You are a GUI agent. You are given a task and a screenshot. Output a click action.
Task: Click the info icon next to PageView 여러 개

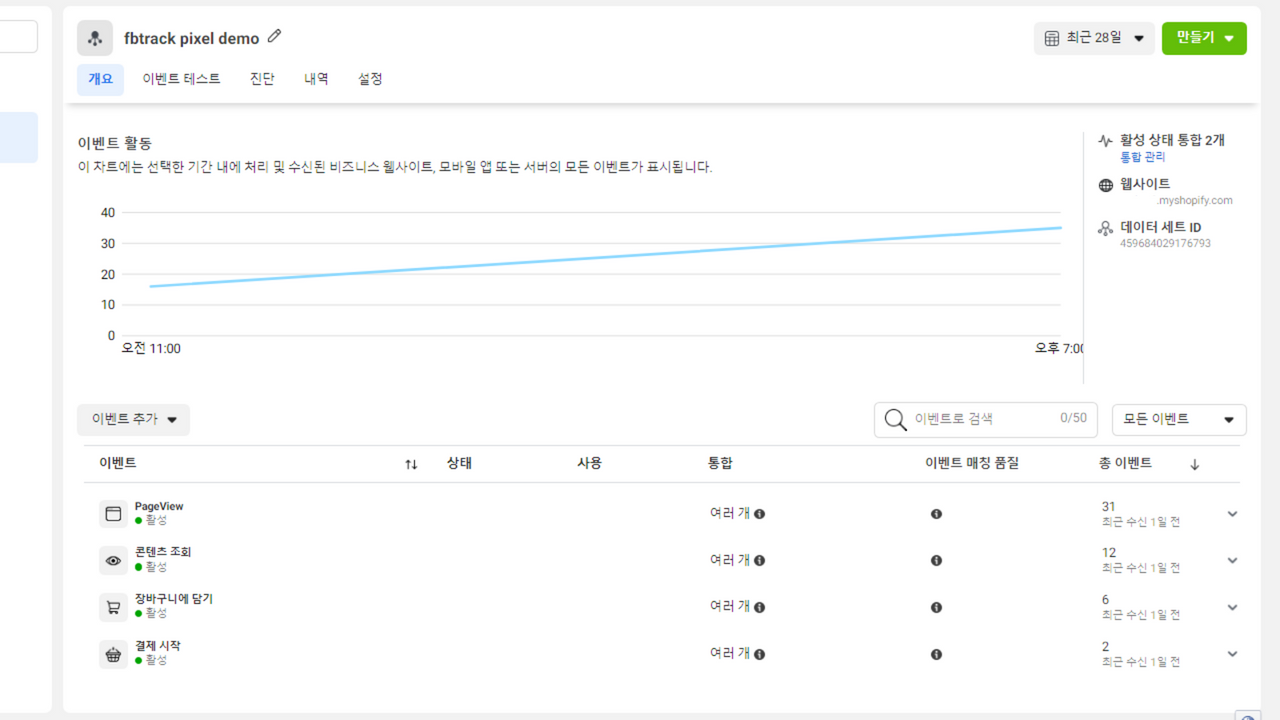pyautogui.click(x=760, y=514)
